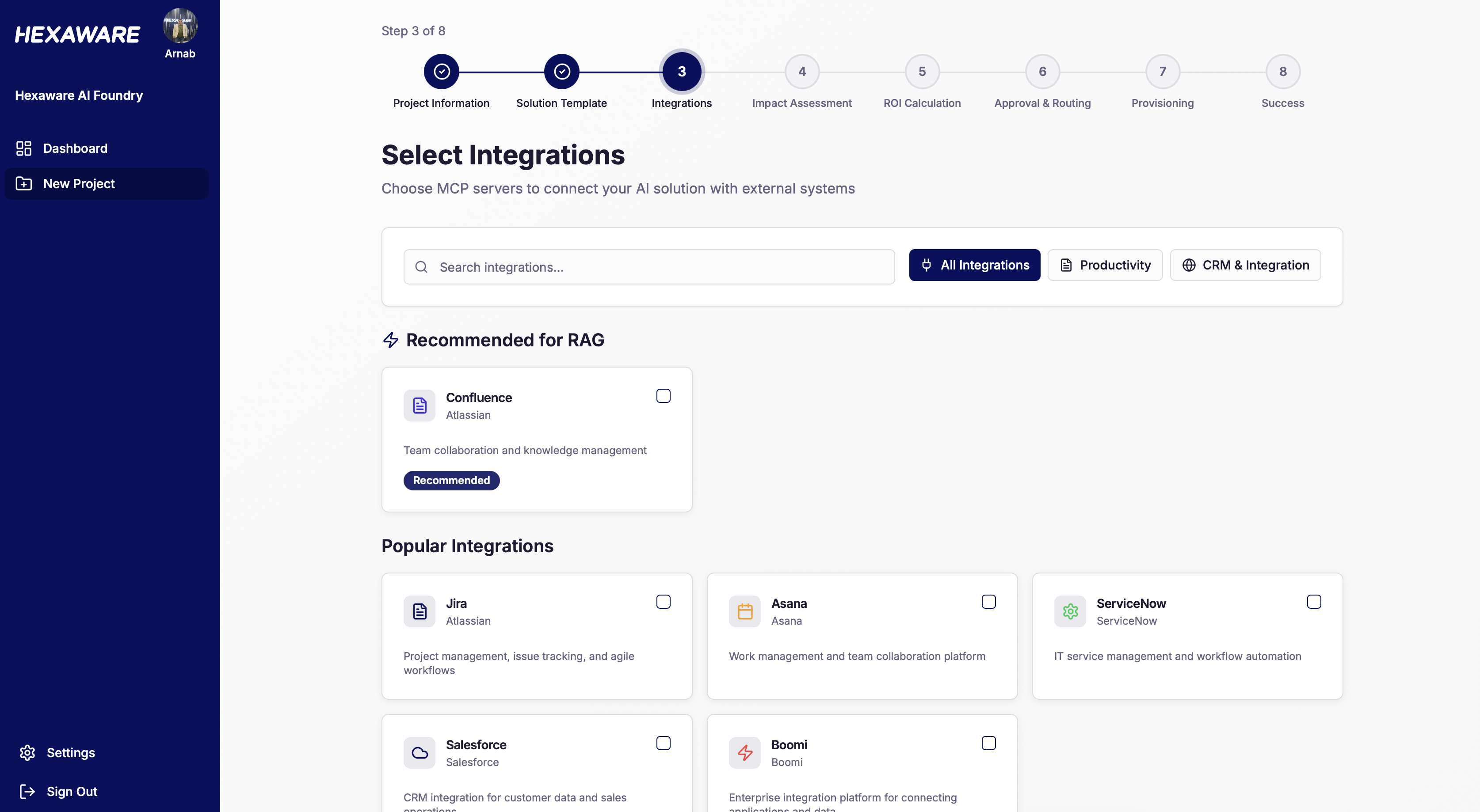
Task: Click the Salesforce cloud icon
Action: pyautogui.click(x=419, y=752)
